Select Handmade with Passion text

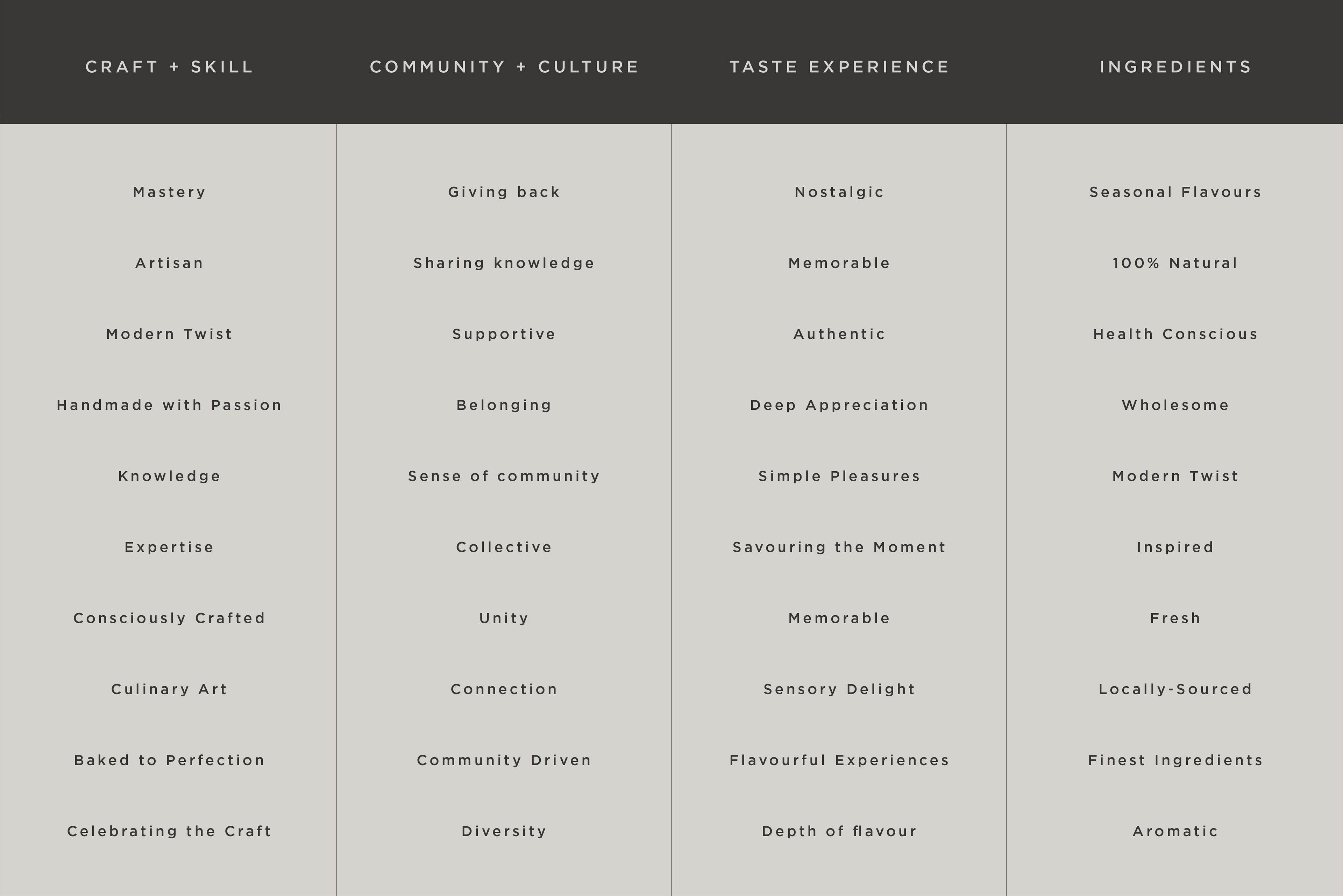click(169, 405)
